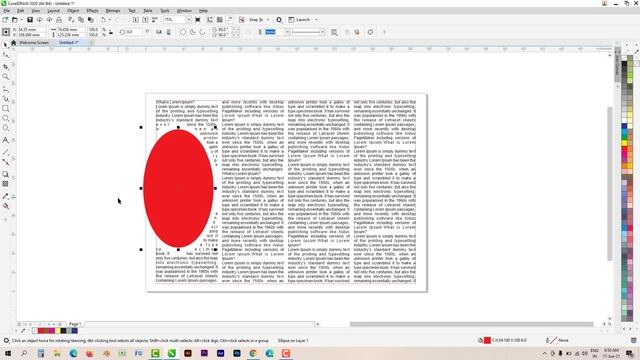This screenshot has width=640, height=360.
Task: Select the Polygon tool
Action: tap(6, 128)
